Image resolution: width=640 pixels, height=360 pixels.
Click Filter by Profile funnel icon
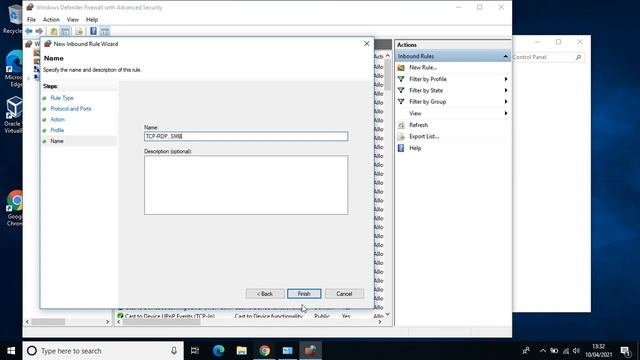click(x=401, y=79)
